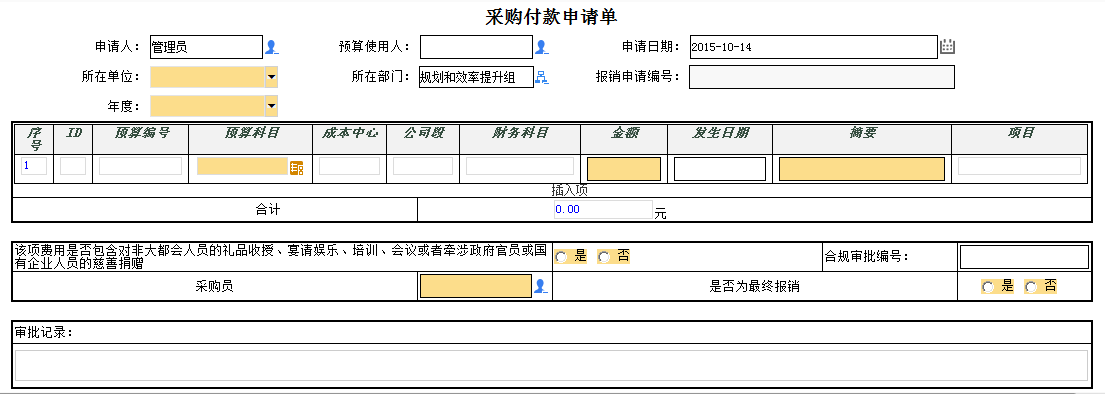This screenshot has width=1105, height=394.
Task: Click the 插入项 link
Action: coord(569,190)
